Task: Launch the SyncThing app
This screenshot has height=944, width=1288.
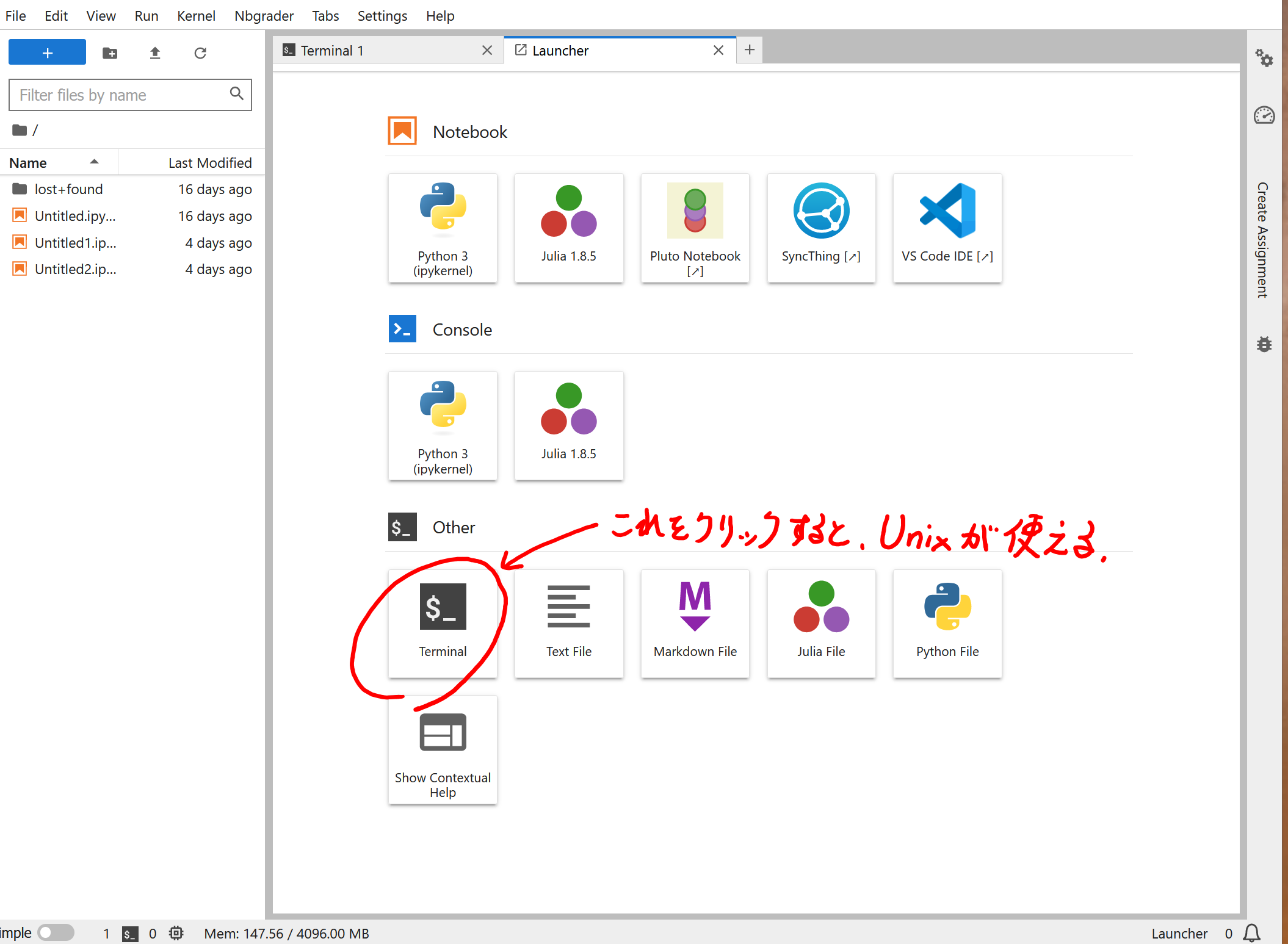Action: click(x=821, y=227)
